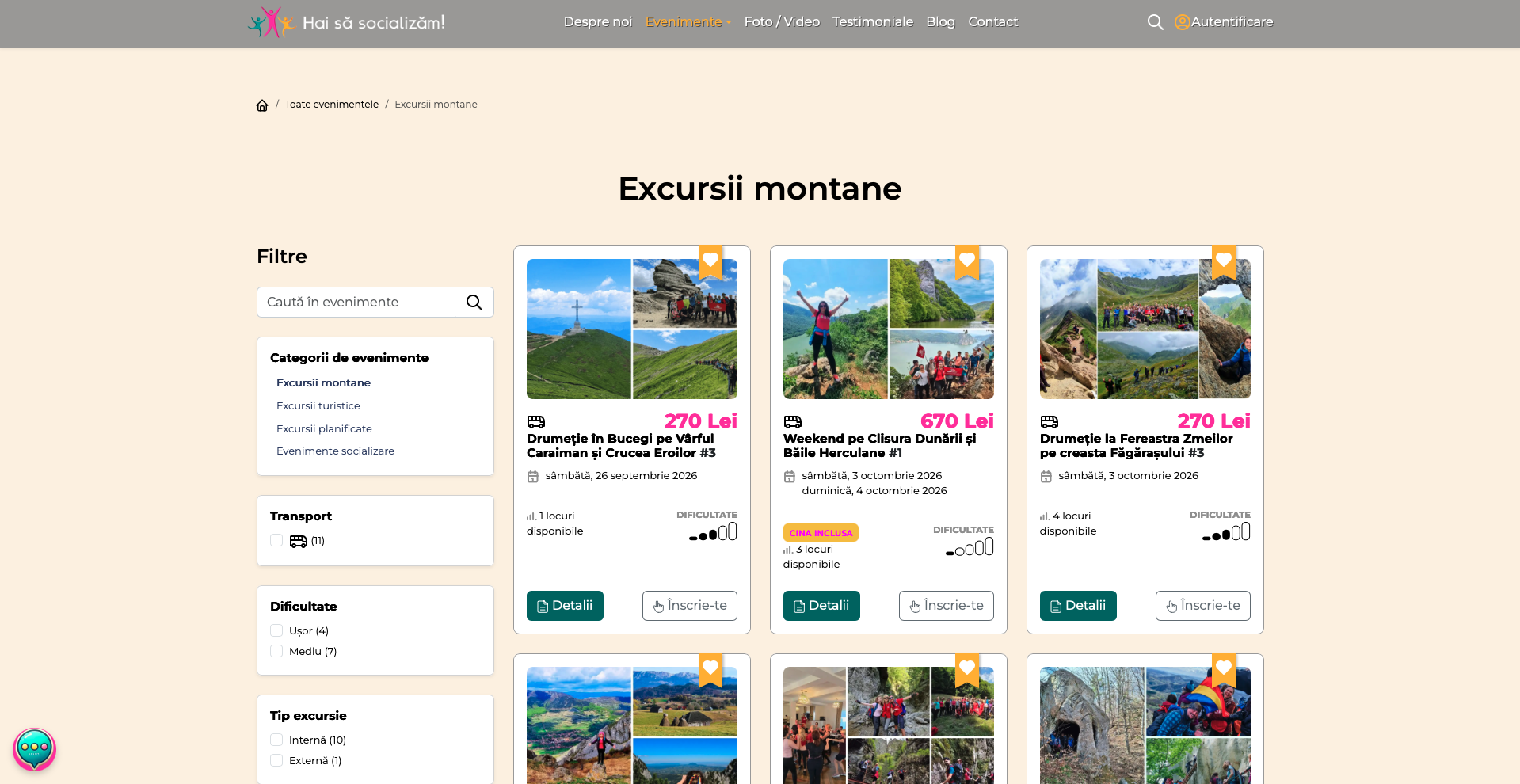Favorite the Bucegi Caraiman trip heart ribbon
1520x784 pixels.
(x=710, y=261)
